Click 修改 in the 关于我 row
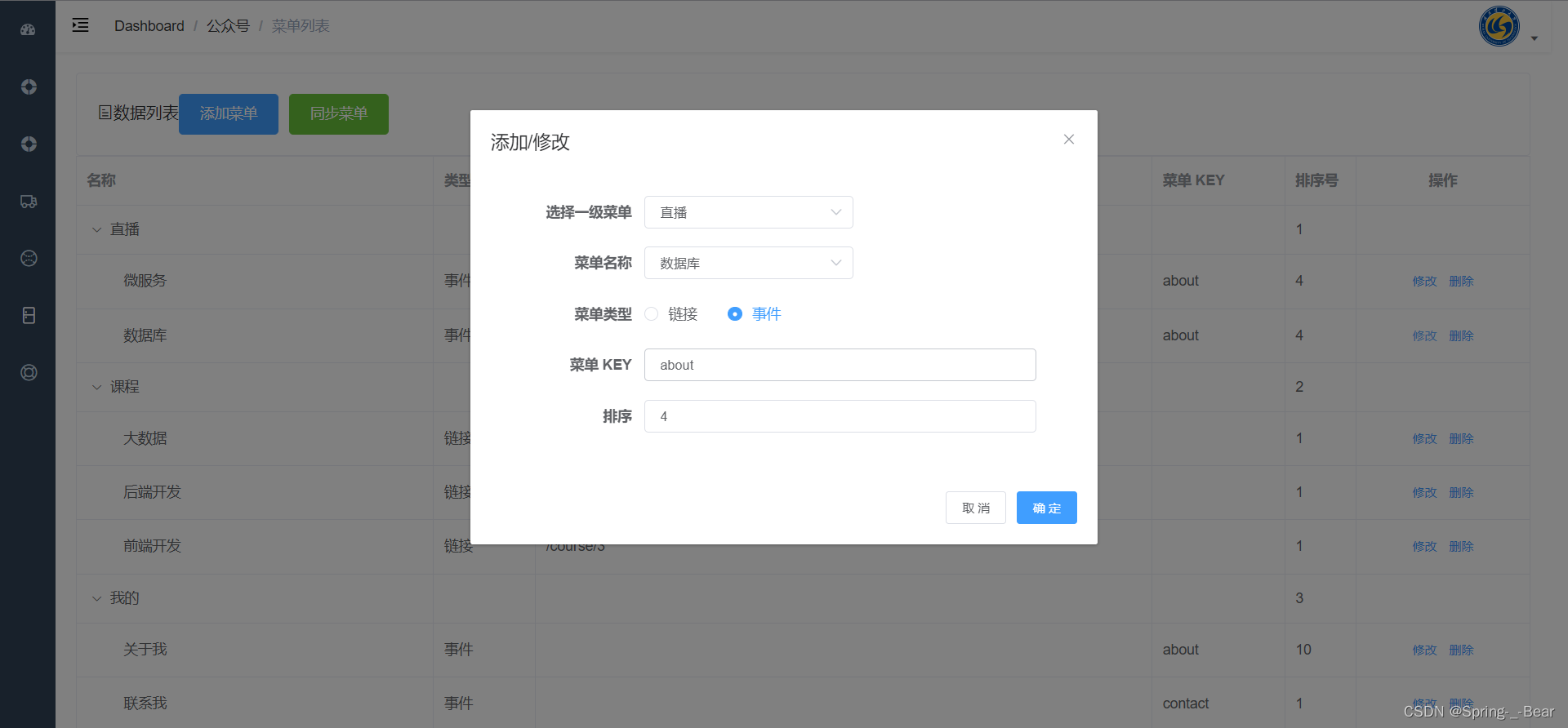The width and height of the screenshot is (1568, 728). (1425, 650)
